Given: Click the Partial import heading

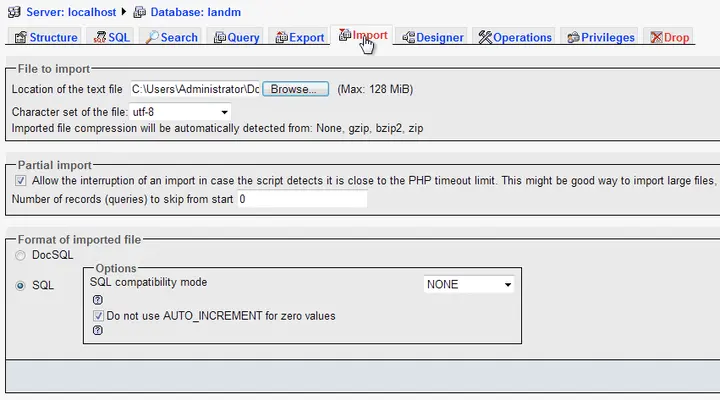Looking at the screenshot, I should point(55,165).
